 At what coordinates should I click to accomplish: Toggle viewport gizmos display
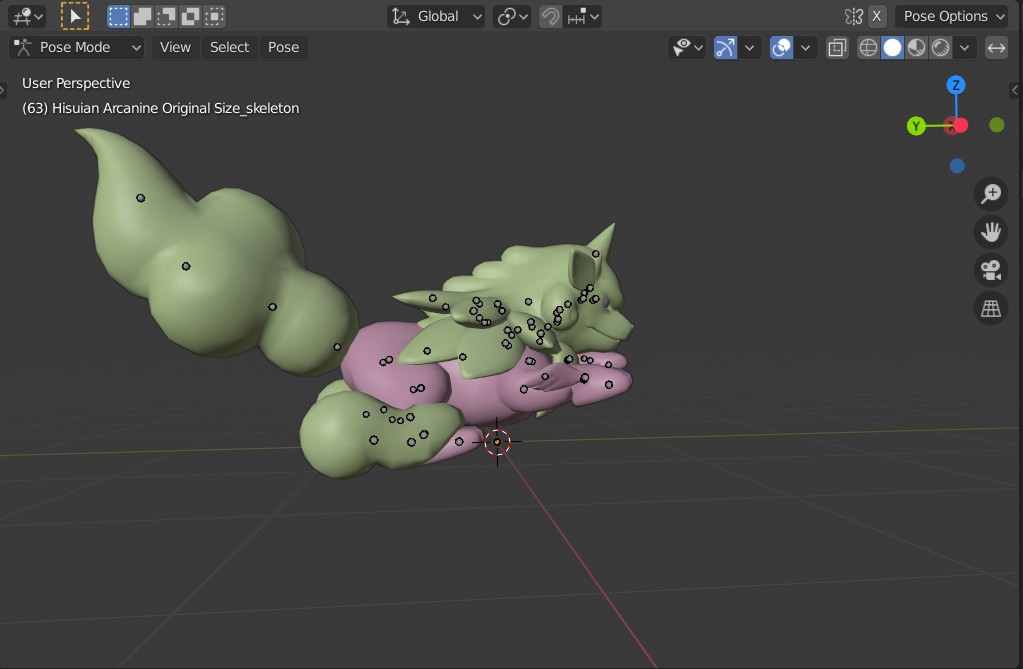(x=725, y=48)
